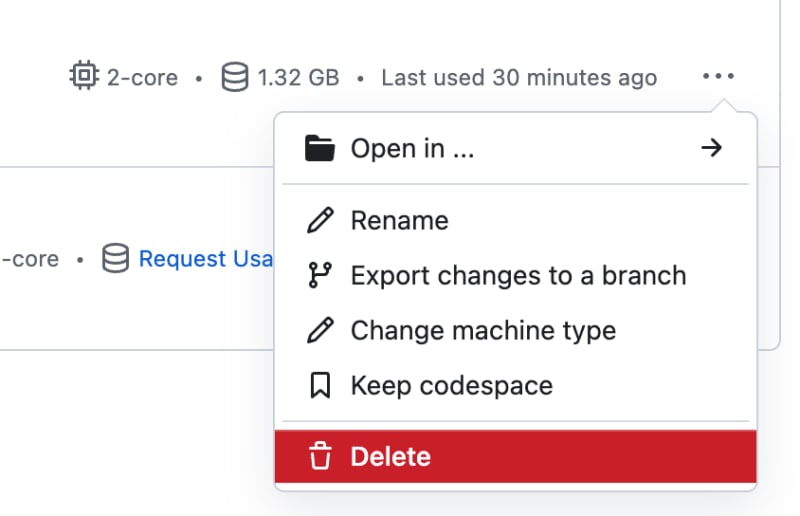Click the CPU chip icon beside 2-core
The image size is (800, 516).
click(84, 76)
